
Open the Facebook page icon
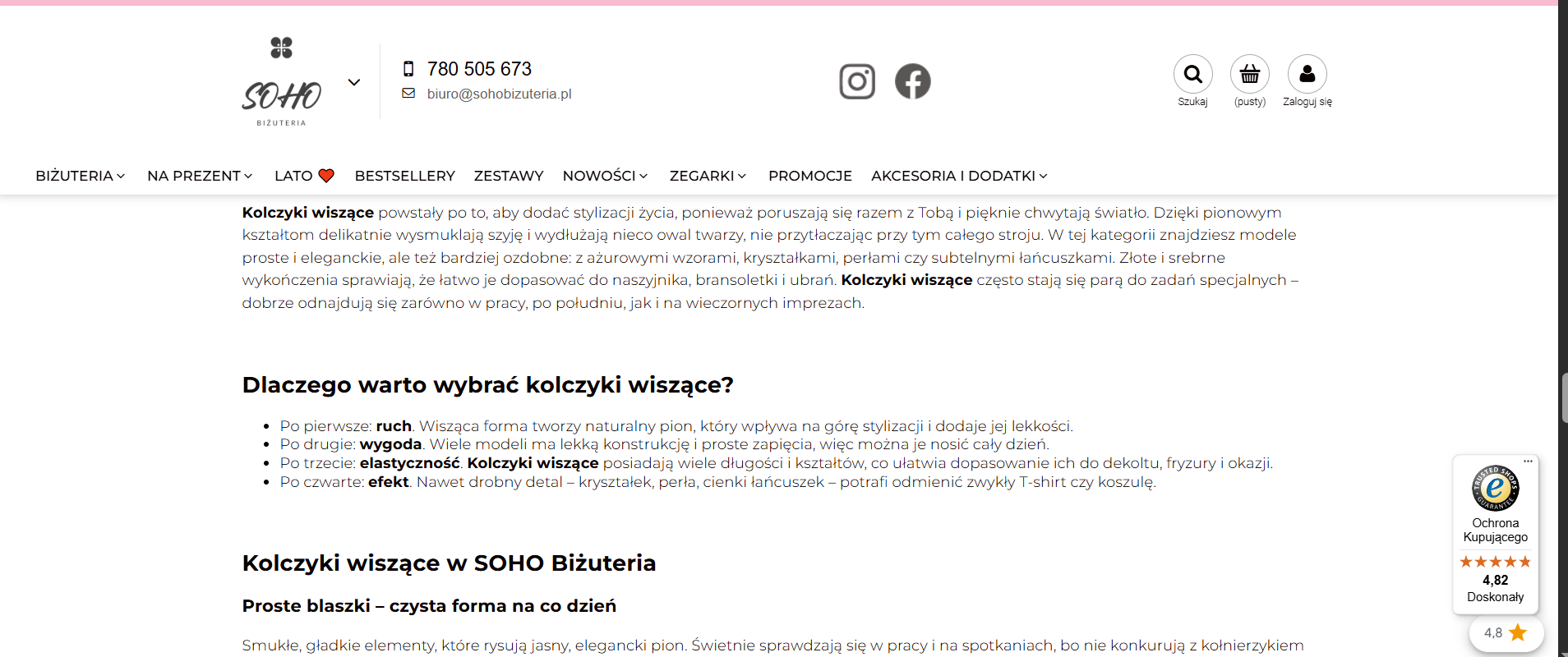(x=913, y=81)
